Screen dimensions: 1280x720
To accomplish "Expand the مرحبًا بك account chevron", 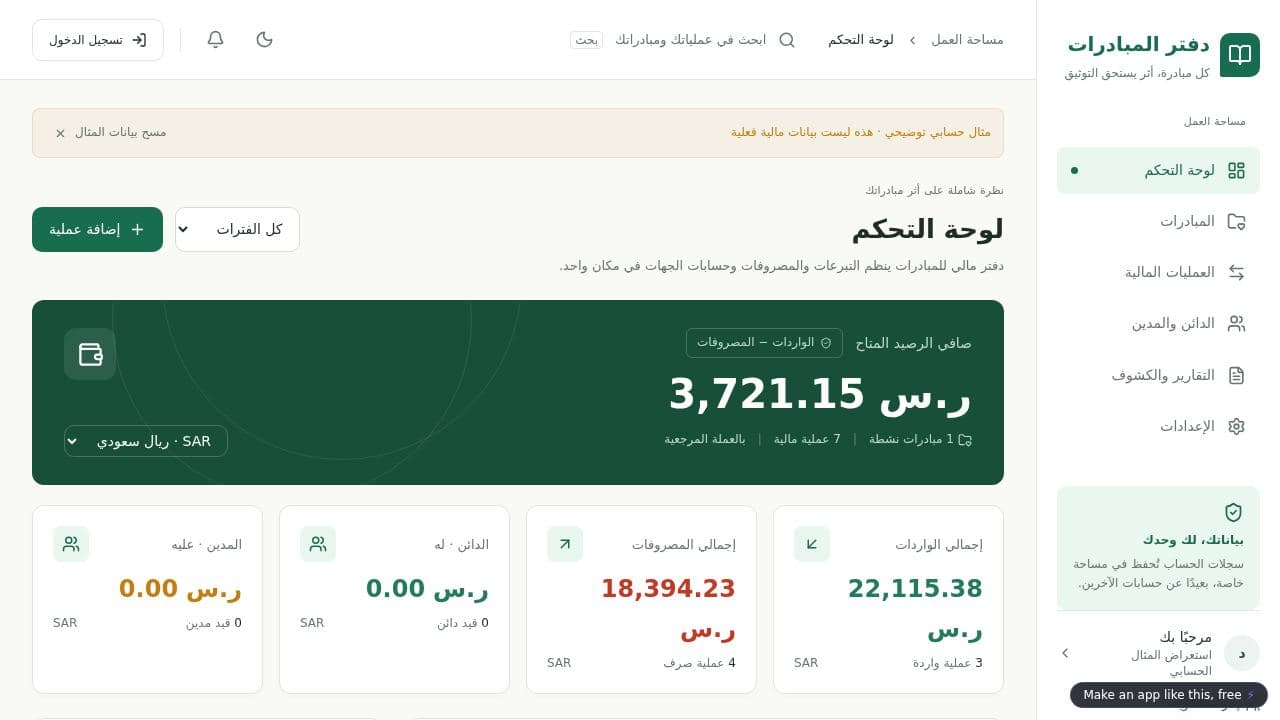I will coord(1065,653).
